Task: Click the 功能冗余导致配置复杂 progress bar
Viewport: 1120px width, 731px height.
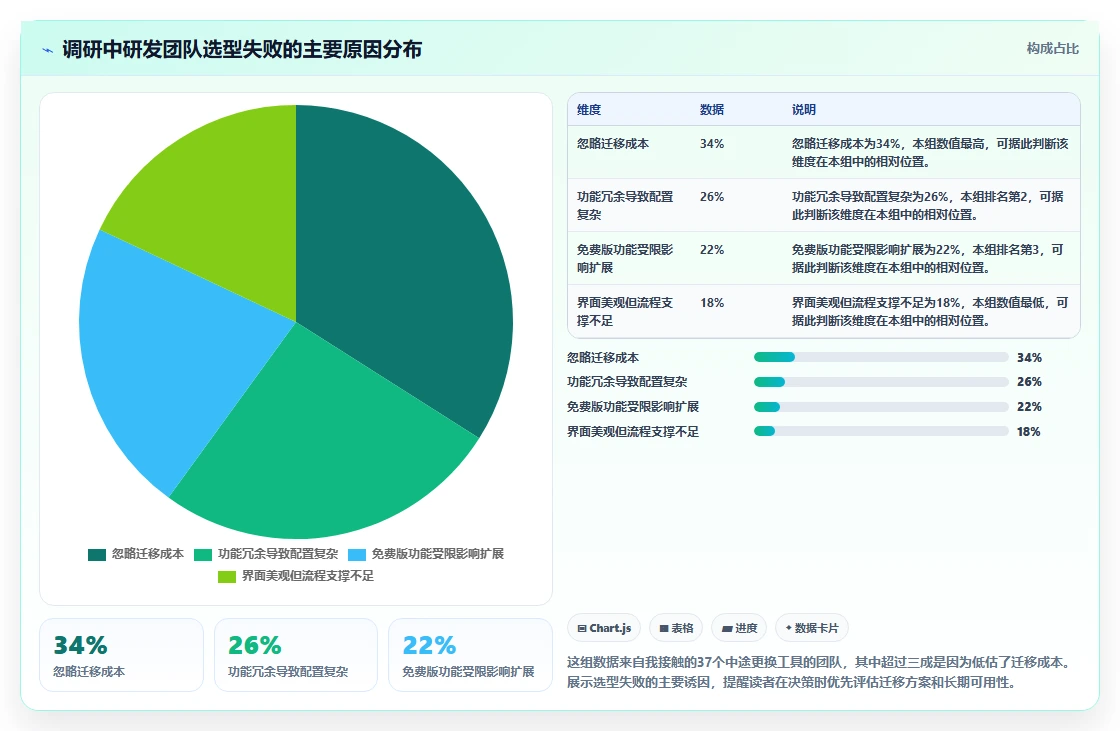Action: point(881,382)
